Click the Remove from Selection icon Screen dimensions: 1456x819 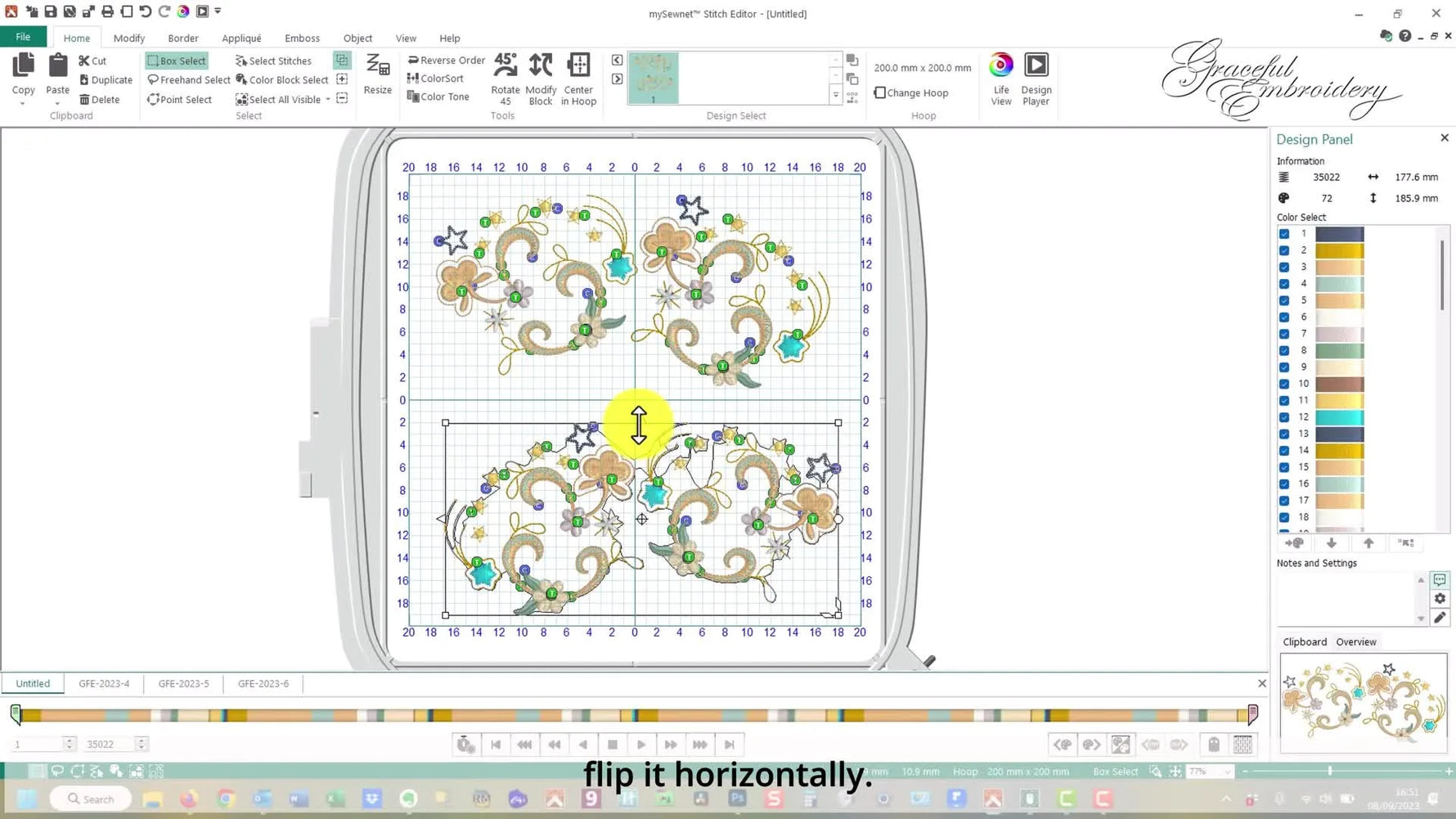(x=342, y=98)
